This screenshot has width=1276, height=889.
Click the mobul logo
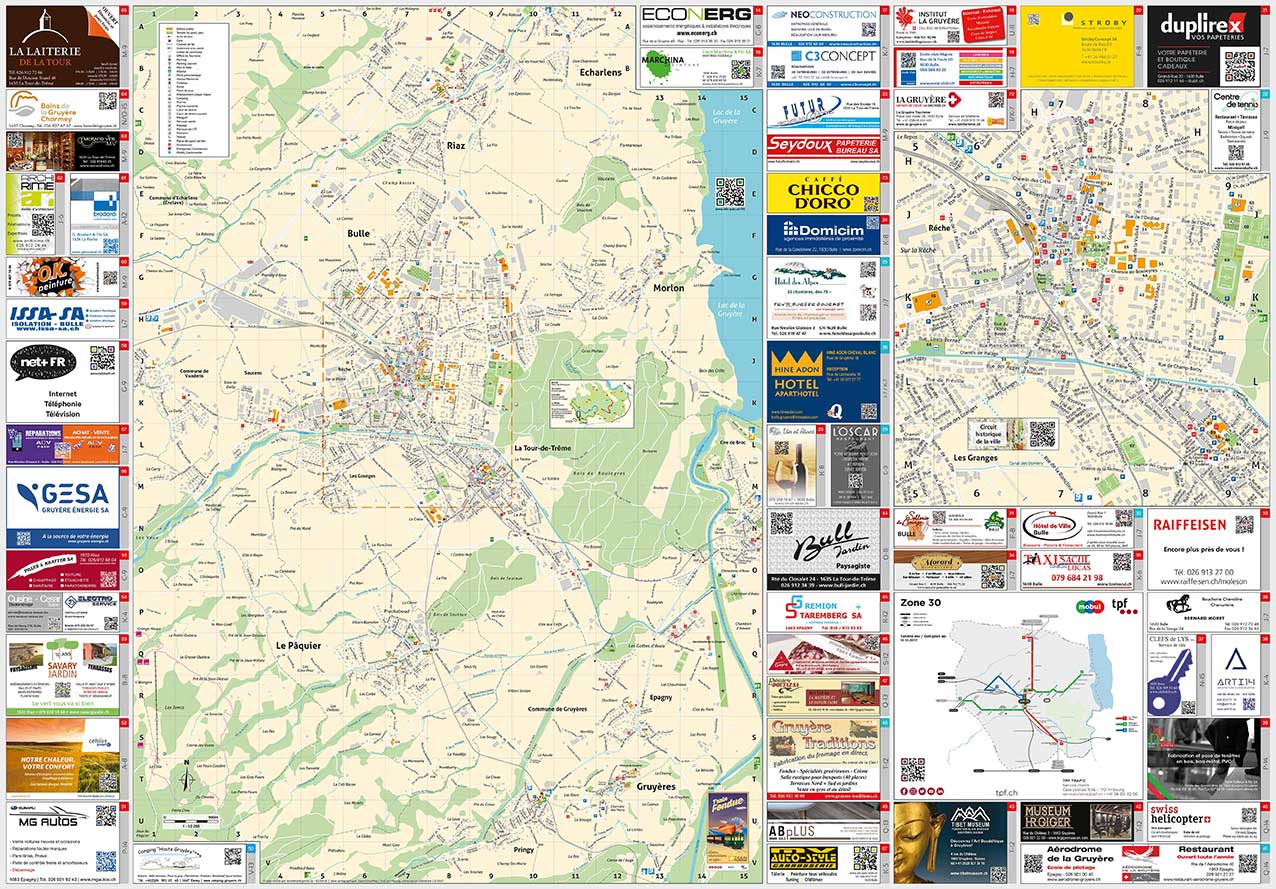pyautogui.click(x=1089, y=606)
